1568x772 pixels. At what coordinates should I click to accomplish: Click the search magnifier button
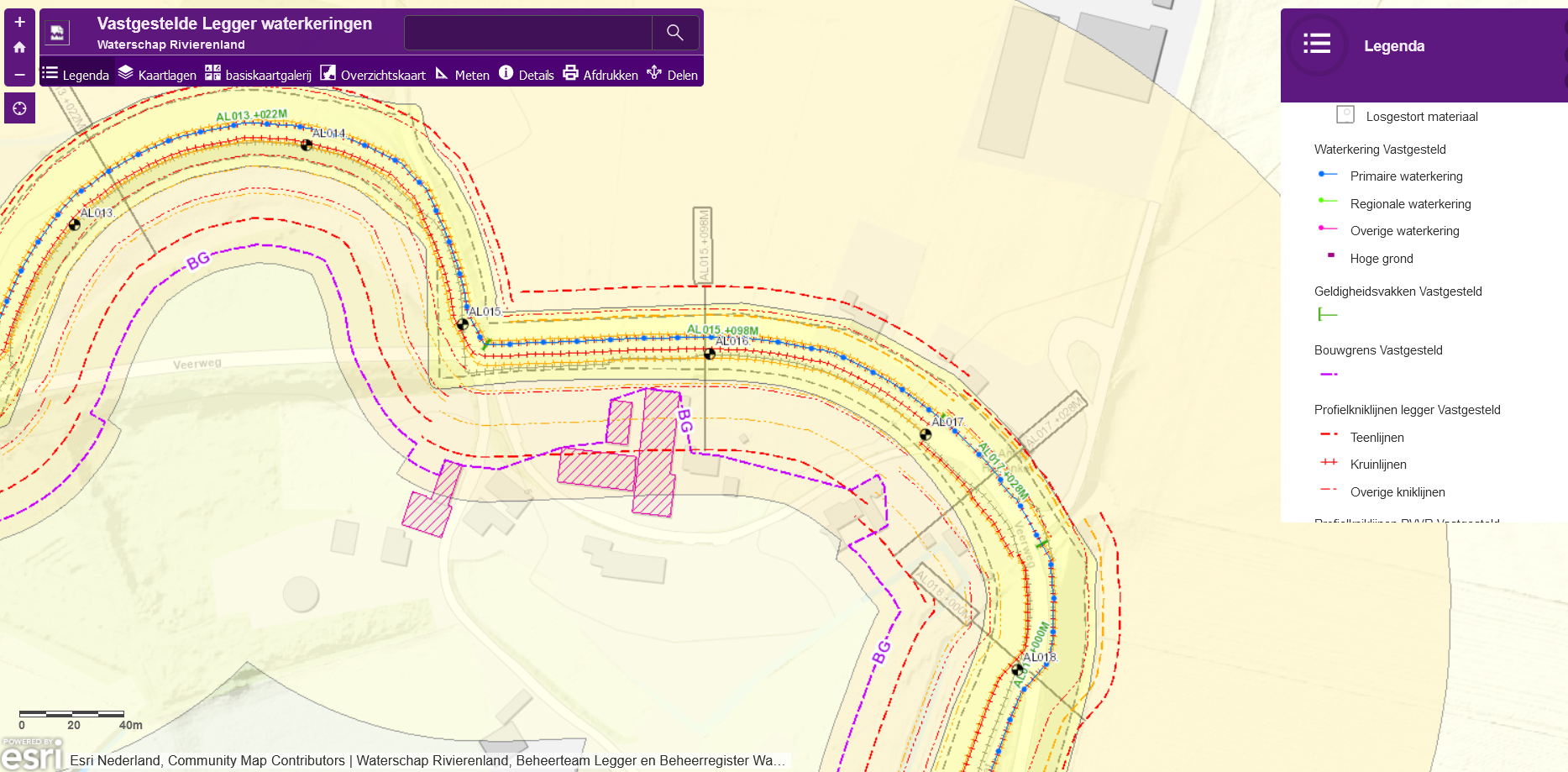point(675,33)
